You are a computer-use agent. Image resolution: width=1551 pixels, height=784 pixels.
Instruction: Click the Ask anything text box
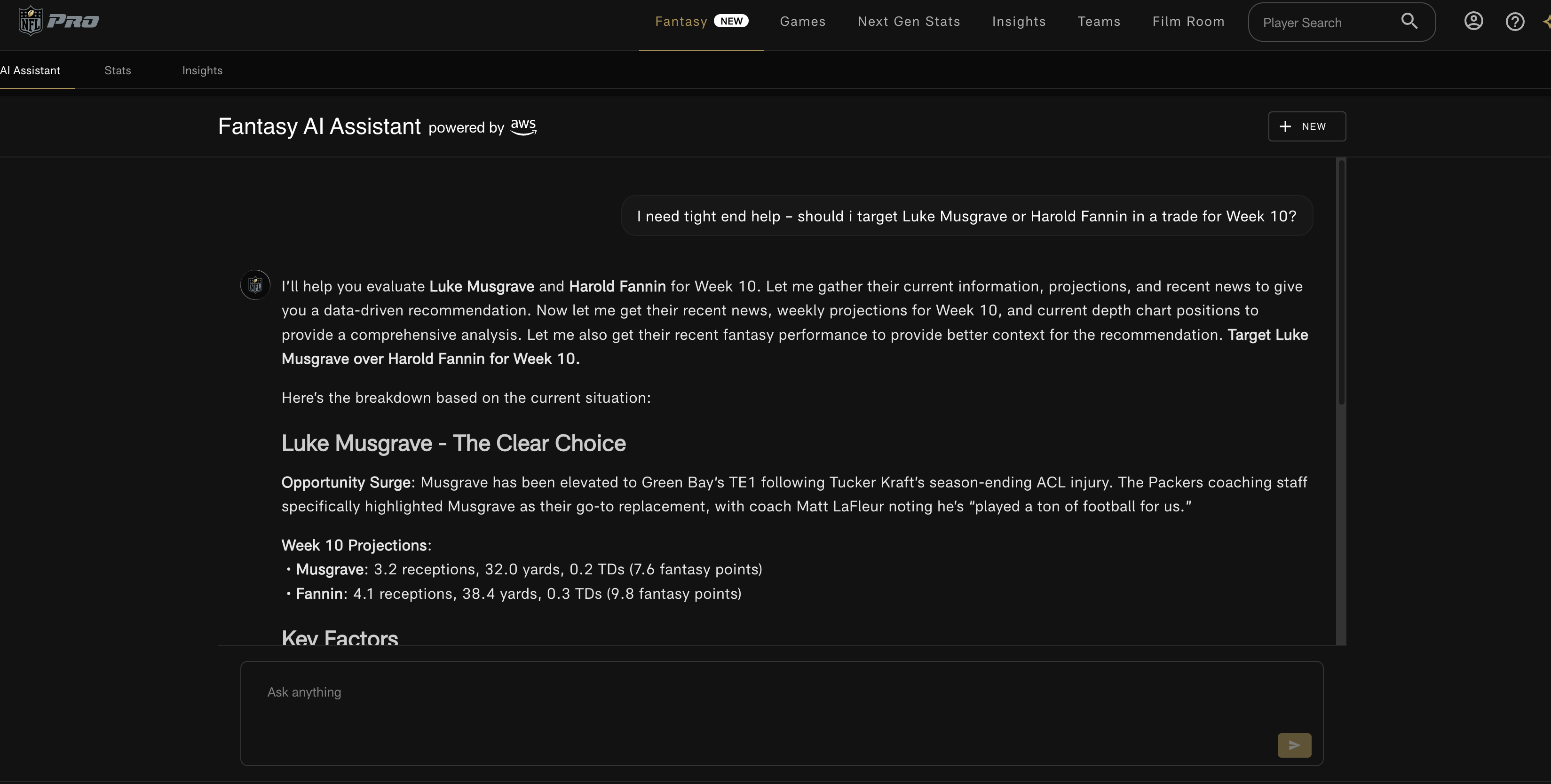tap(782, 713)
